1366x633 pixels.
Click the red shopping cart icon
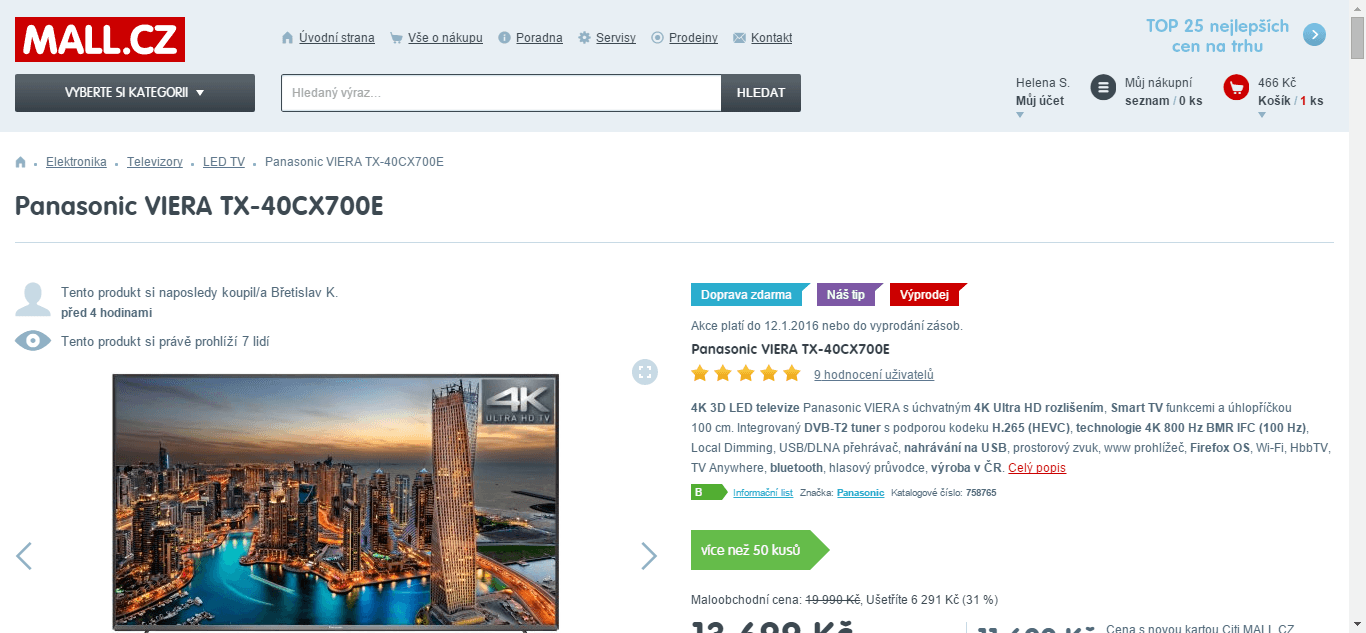pyautogui.click(x=1236, y=87)
